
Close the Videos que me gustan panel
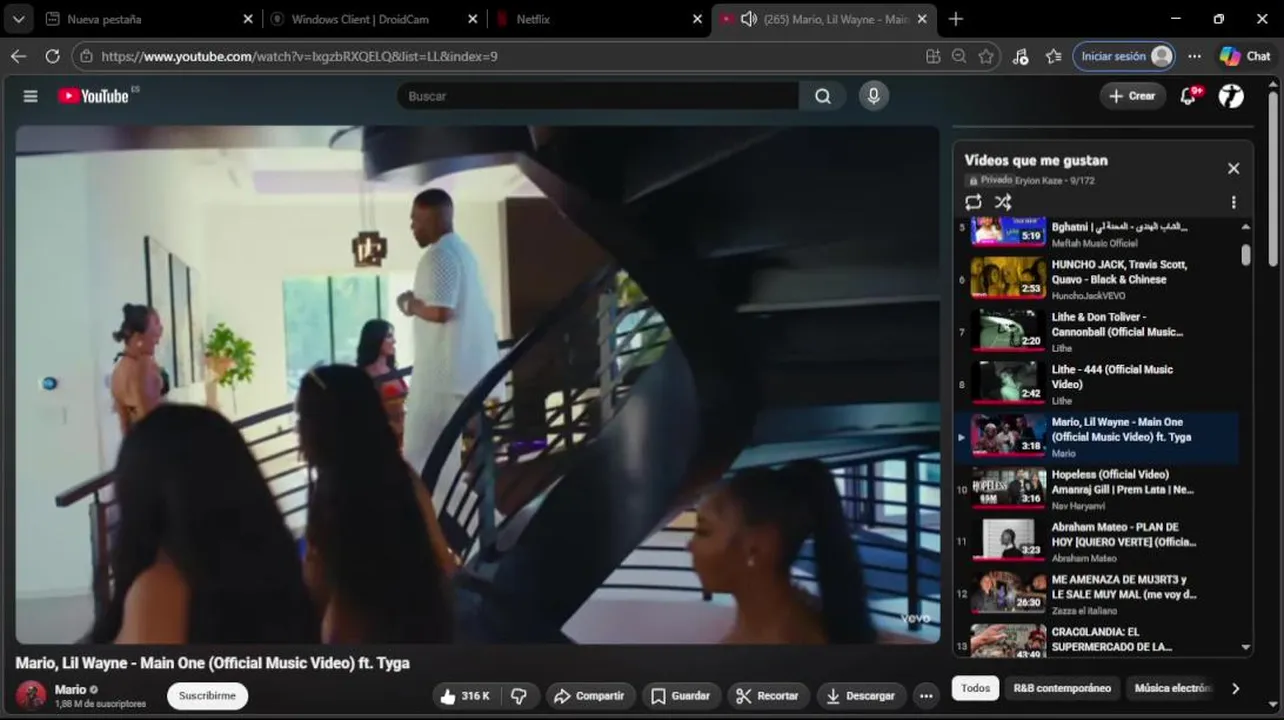[1233, 169]
